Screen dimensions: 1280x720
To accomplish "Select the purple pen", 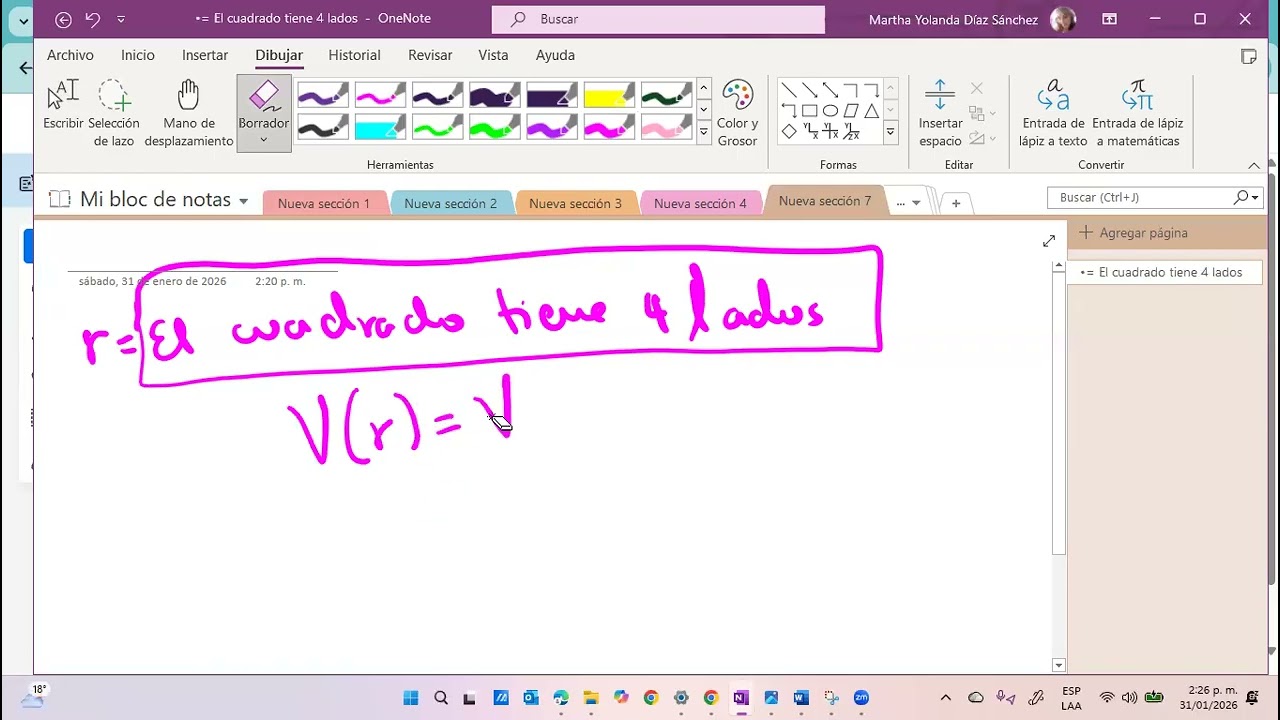I will click(x=322, y=96).
